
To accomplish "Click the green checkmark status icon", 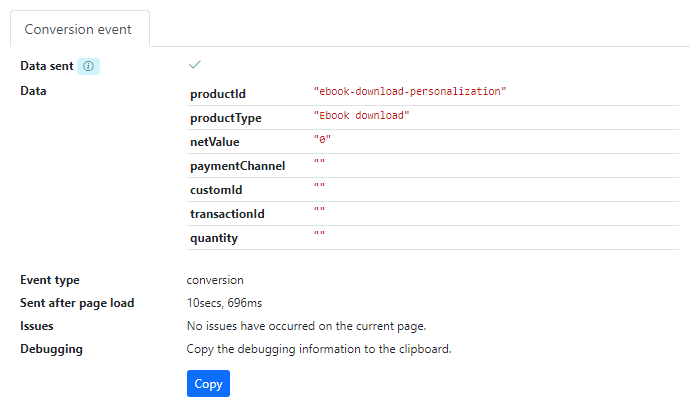I will pos(195,65).
